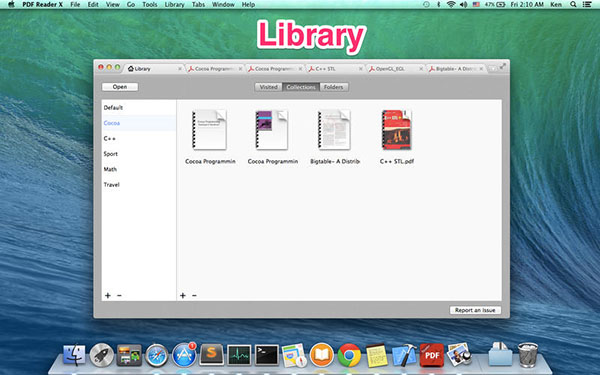Click the volume icon in menu bar
This screenshot has width=600, height=375.
[x=463, y=5]
